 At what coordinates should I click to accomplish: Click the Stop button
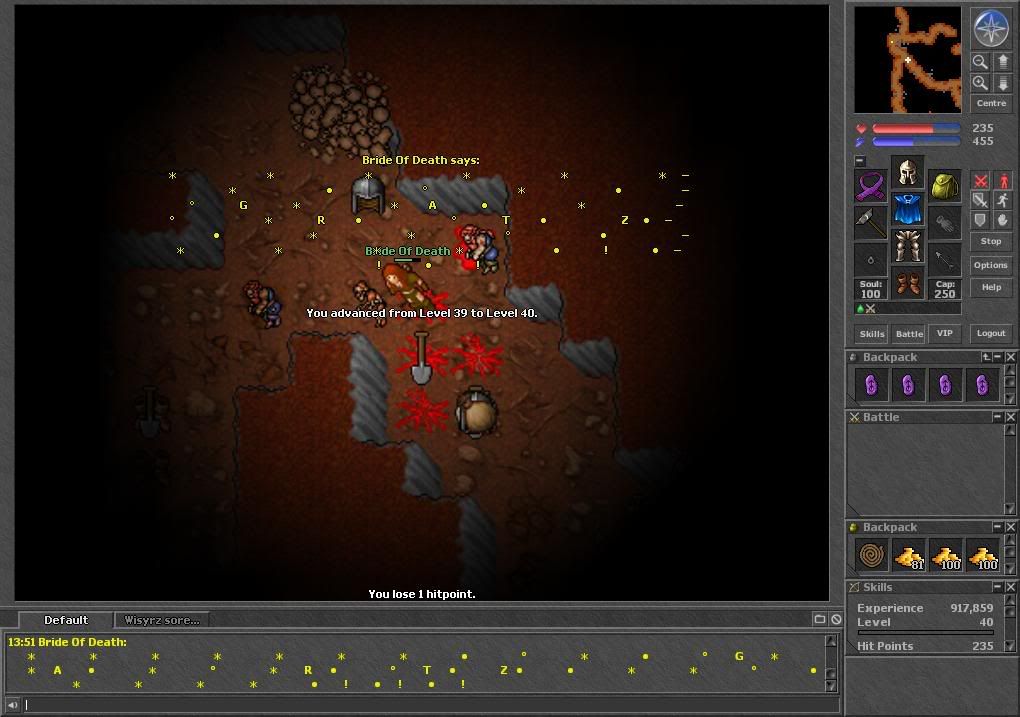991,241
